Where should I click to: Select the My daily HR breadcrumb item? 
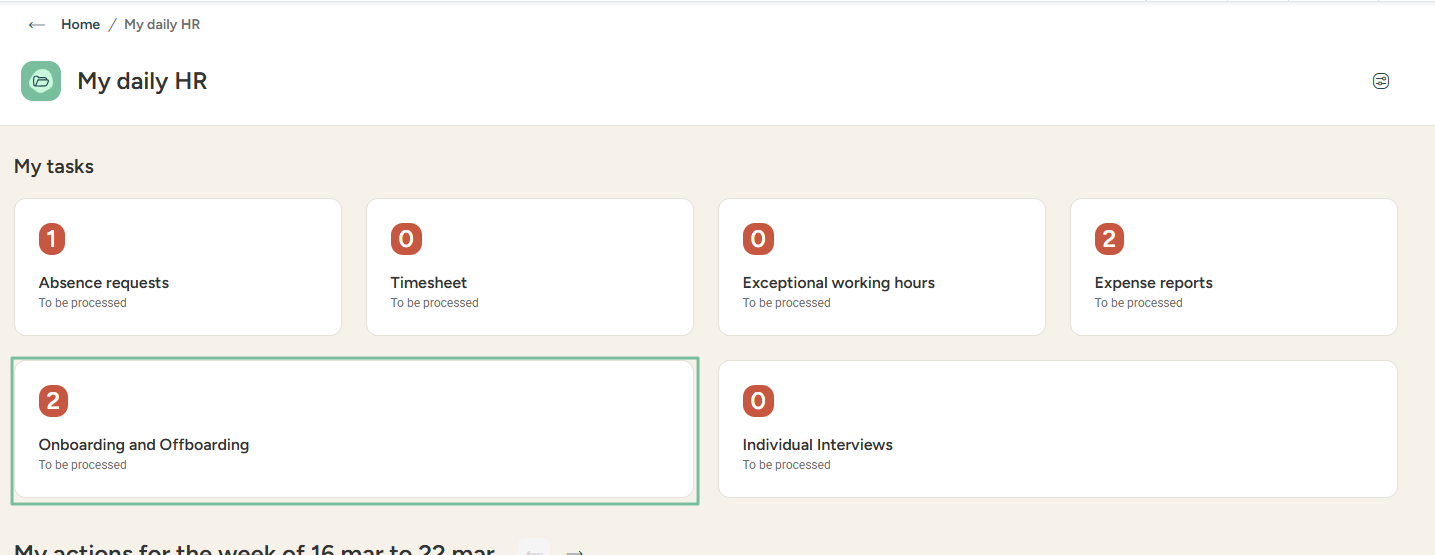click(162, 25)
